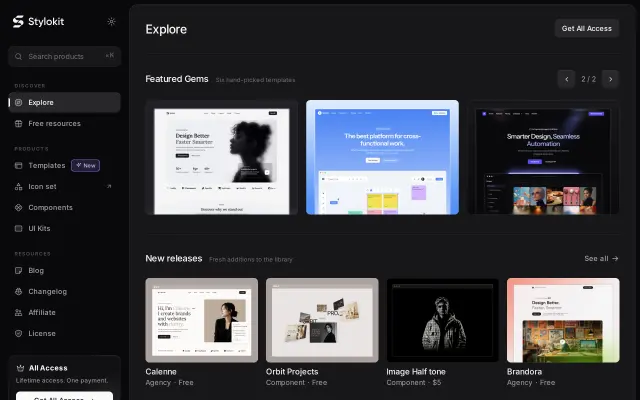The image size is (640, 400).
Task: Click the License shield icon
Action: coord(18,333)
